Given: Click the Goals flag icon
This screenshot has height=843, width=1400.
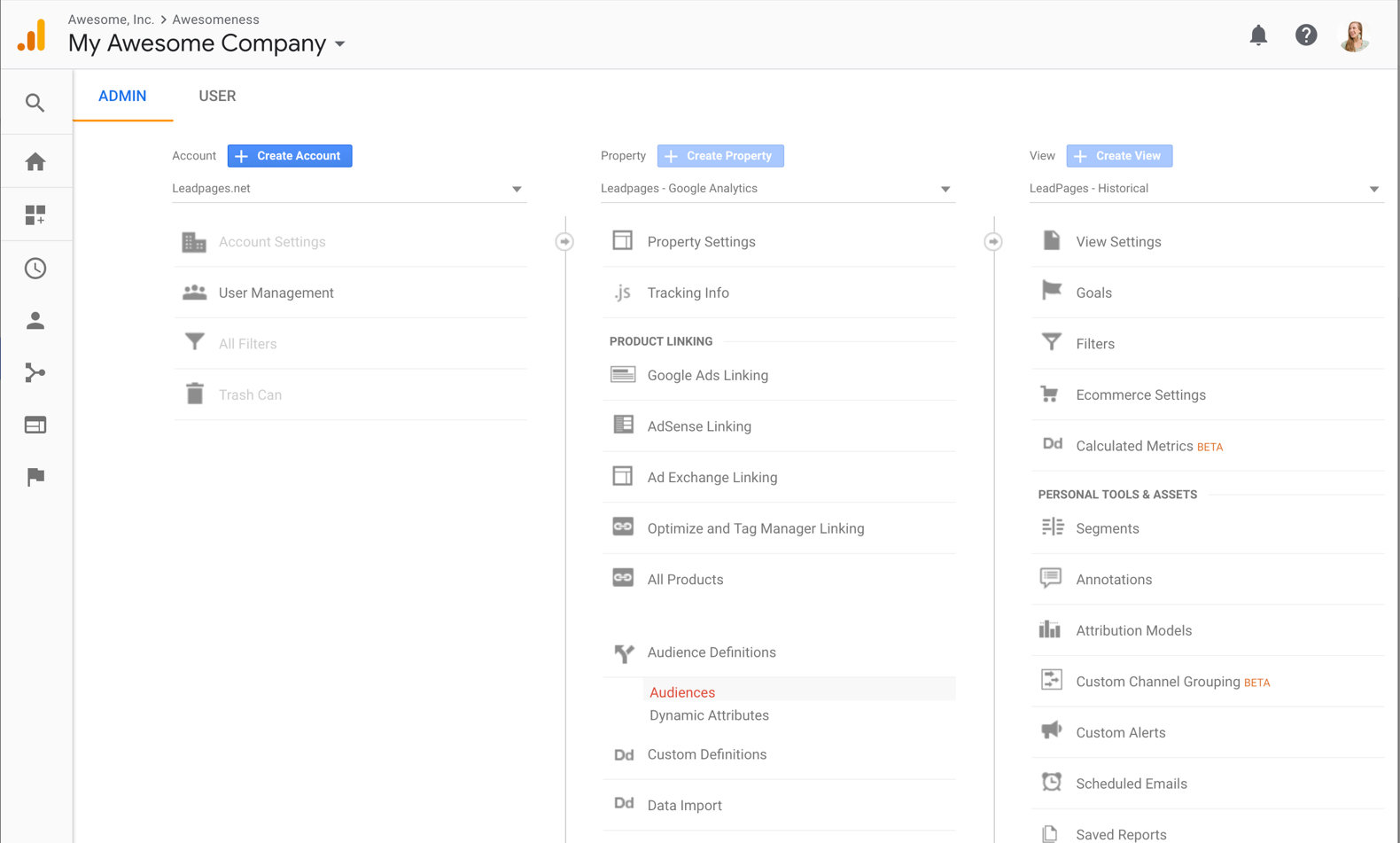Looking at the screenshot, I should click(1052, 290).
